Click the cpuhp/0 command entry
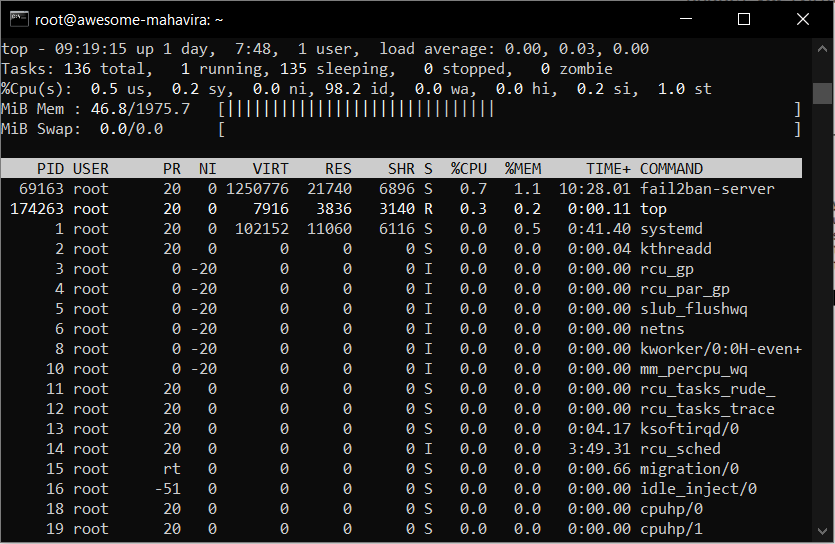This screenshot has width=835, height=544. (x=671, y=509)
